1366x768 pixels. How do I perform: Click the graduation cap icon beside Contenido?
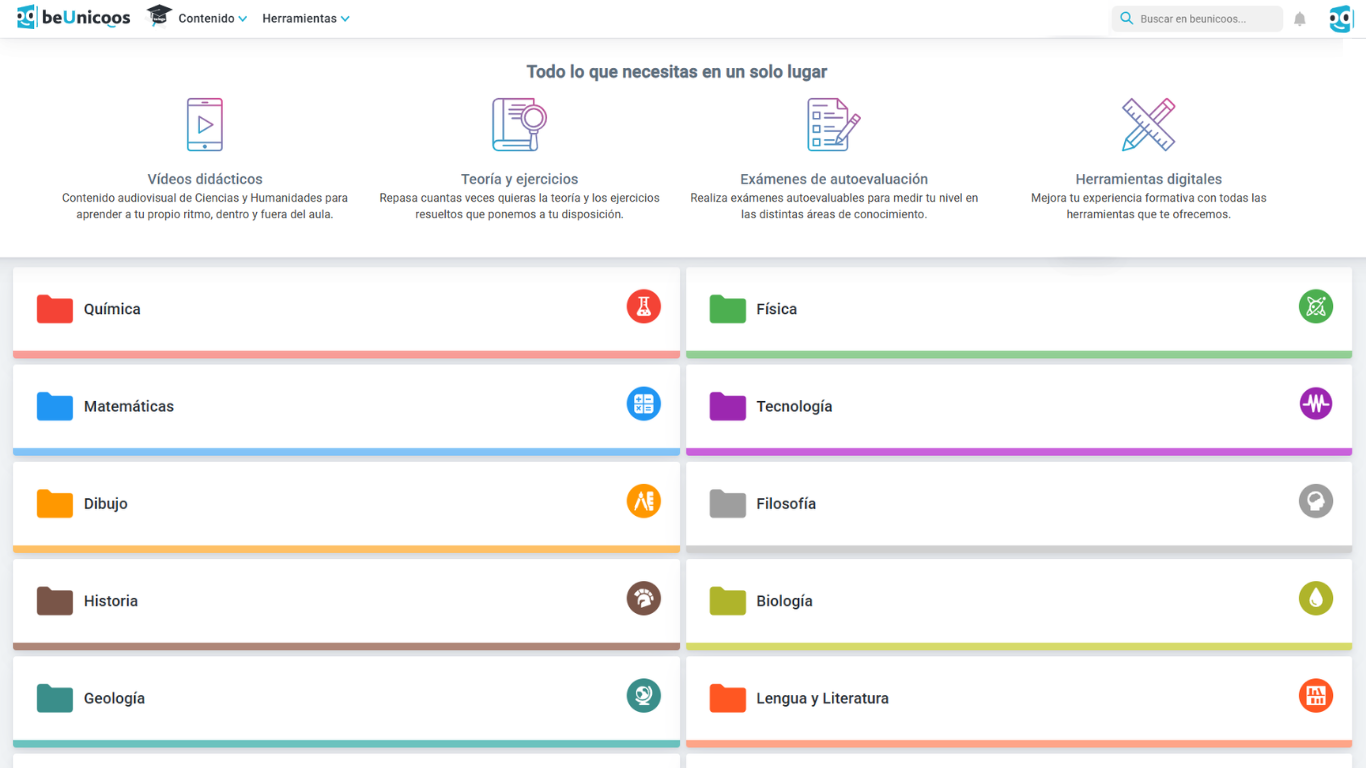pyautogui.click(x=159, y=17)
